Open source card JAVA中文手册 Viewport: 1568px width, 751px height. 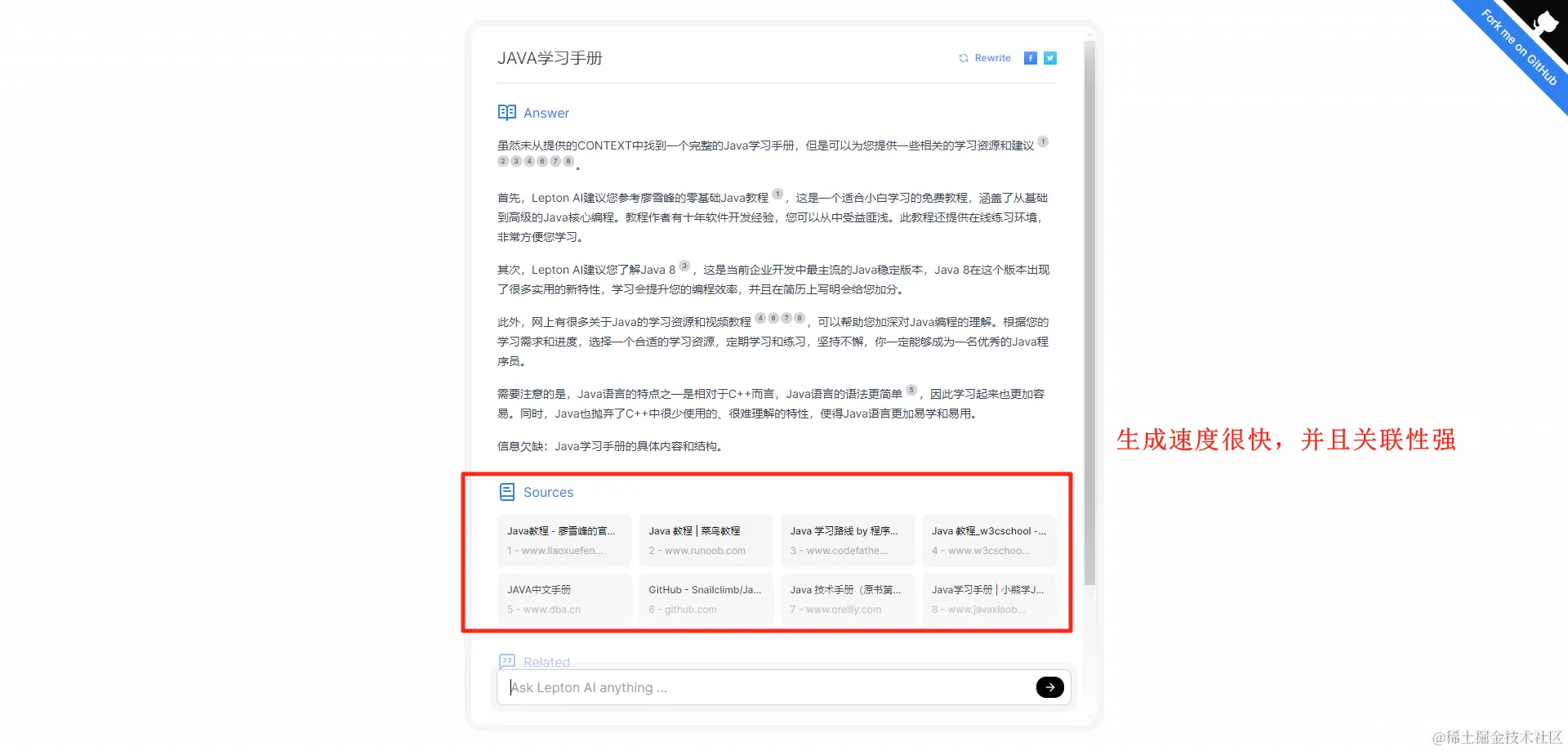[x=564, y=599]
